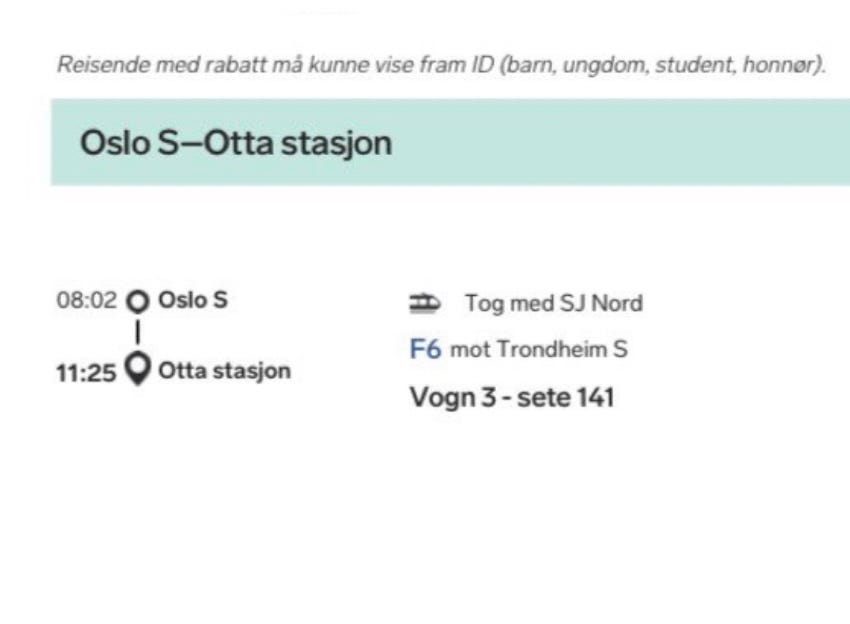Click the 11:25 arrival time

(x=86, y=371)
